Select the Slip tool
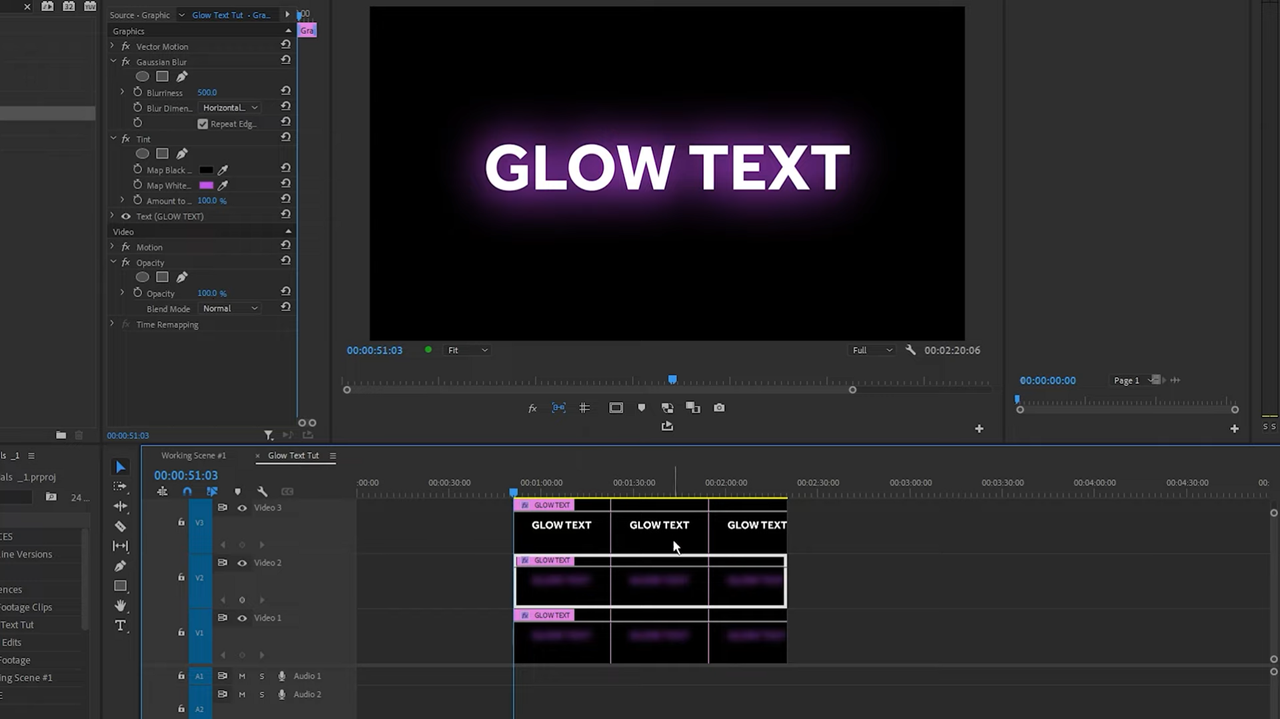This screenshot has height=719, width=1280. coord(120,546)
